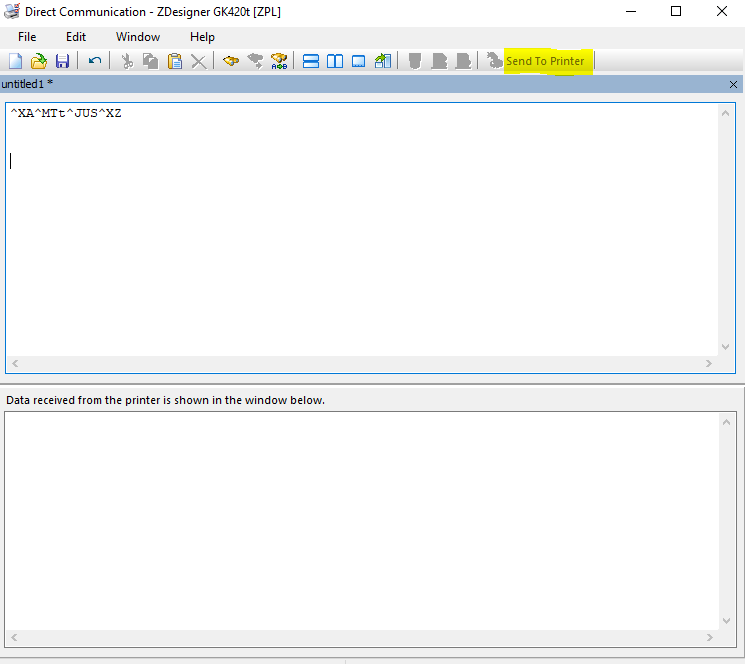745x664 pixels.
Task: Click the Find icon in toolbar
Action: pos(231,61)
